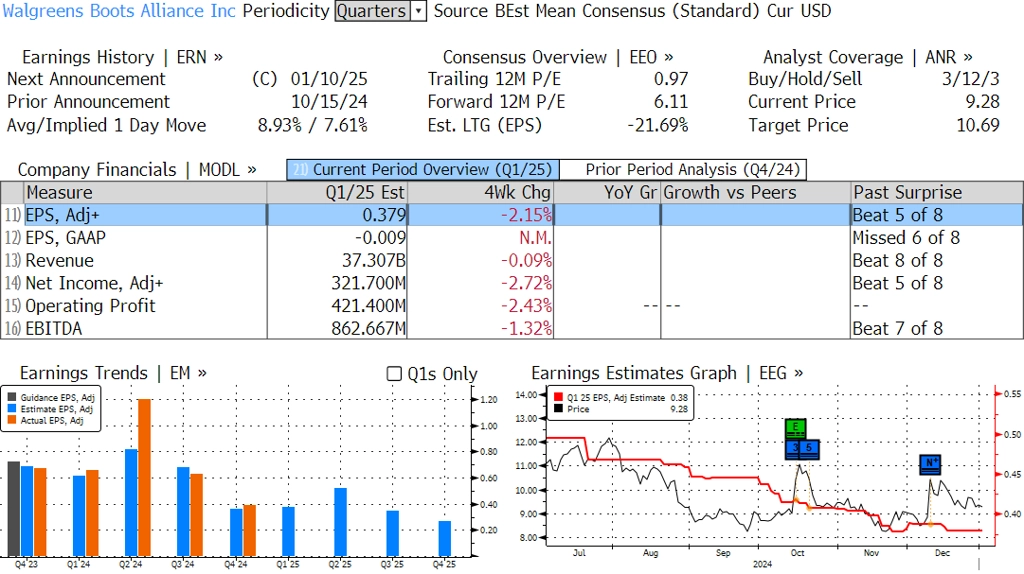
Task: Click Revenue estimate 37.307B
Action: (x=374, y=261)
